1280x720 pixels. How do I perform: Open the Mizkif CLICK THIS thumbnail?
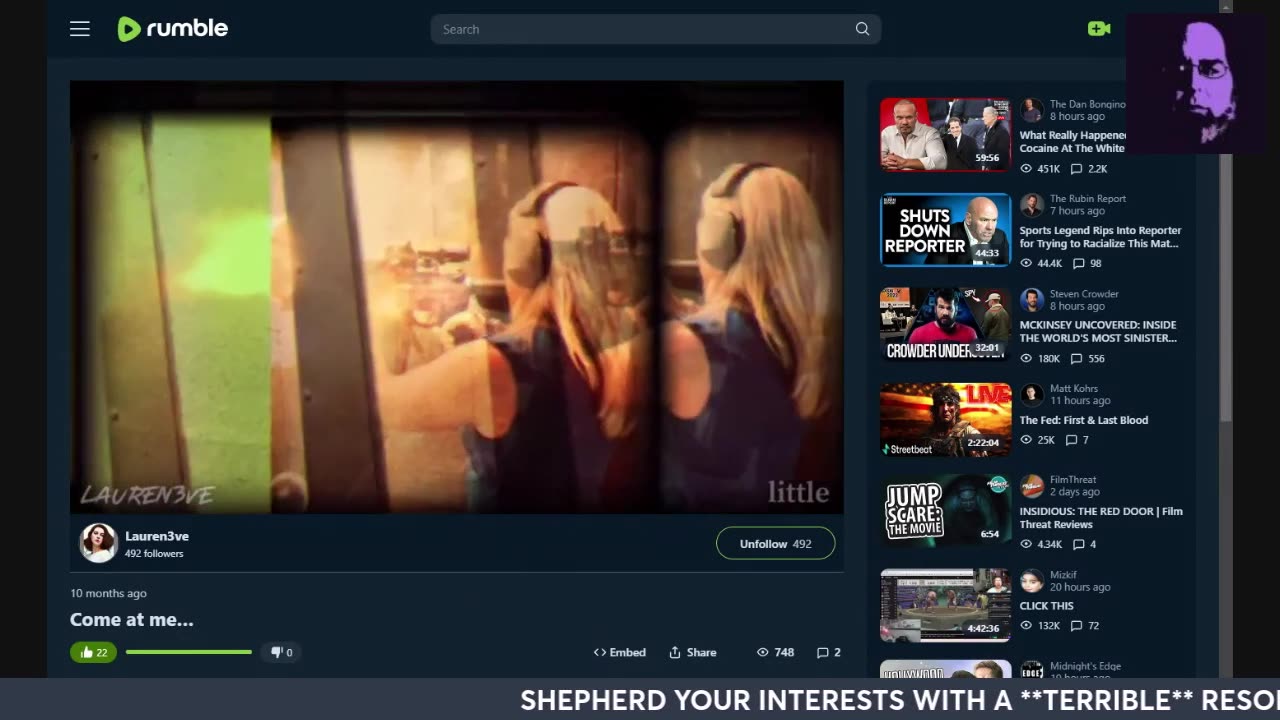[945, 606]
